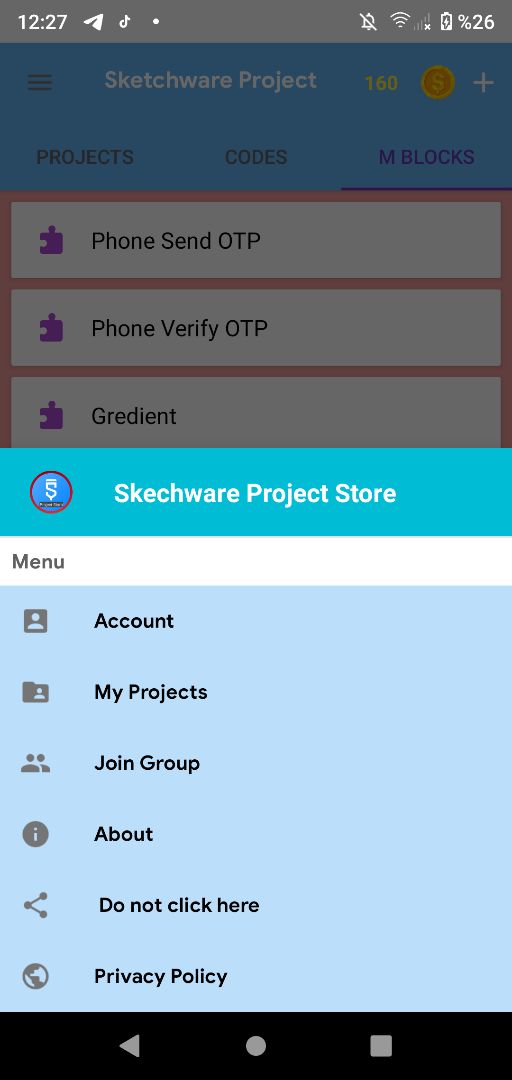The image size is (512, 1080).
Task: Tap the plus icon in header
Action: [x=483, y=83]
